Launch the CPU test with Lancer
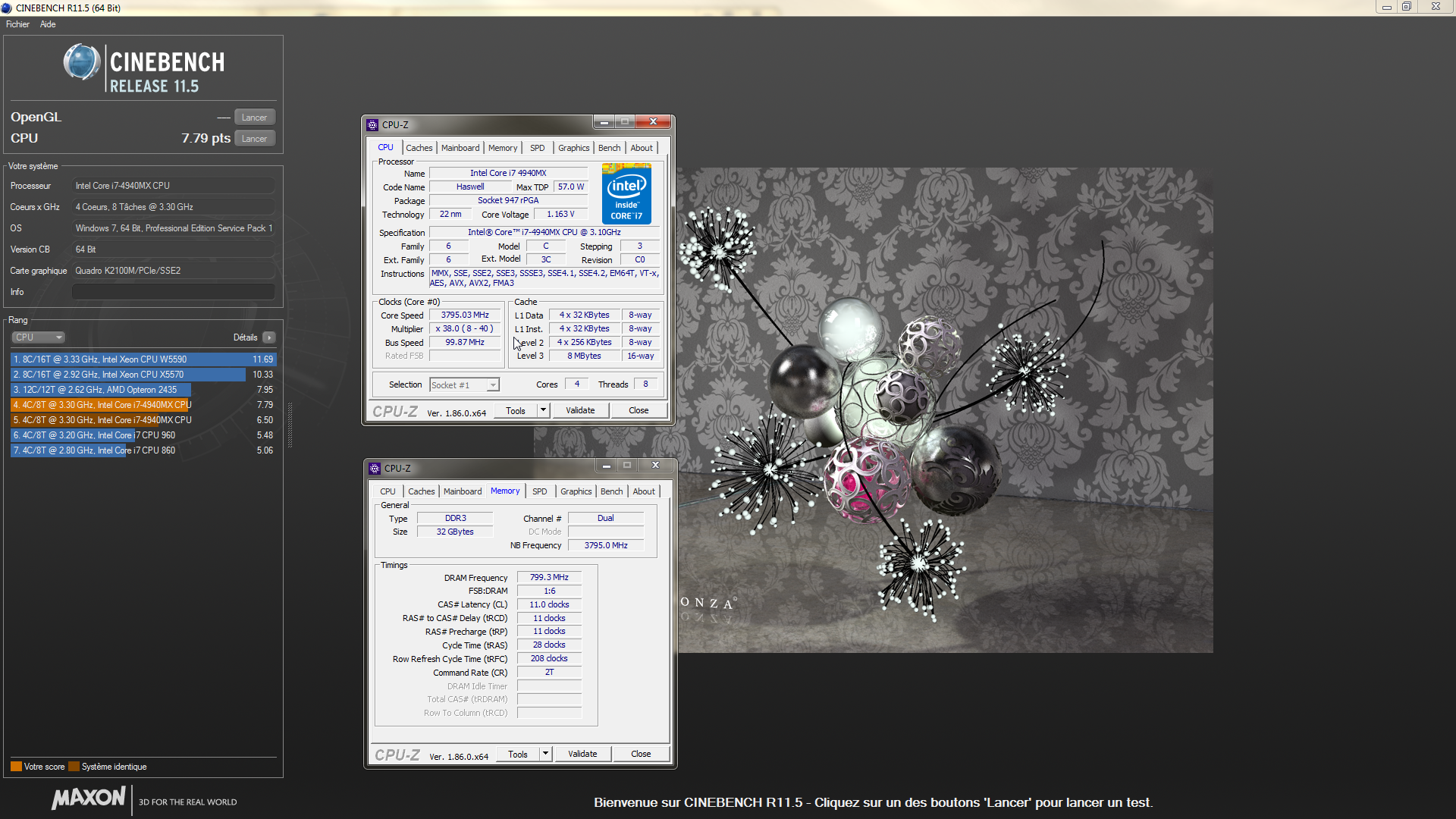This screenshot has height=819, width=1456. [x=254, y=139]
